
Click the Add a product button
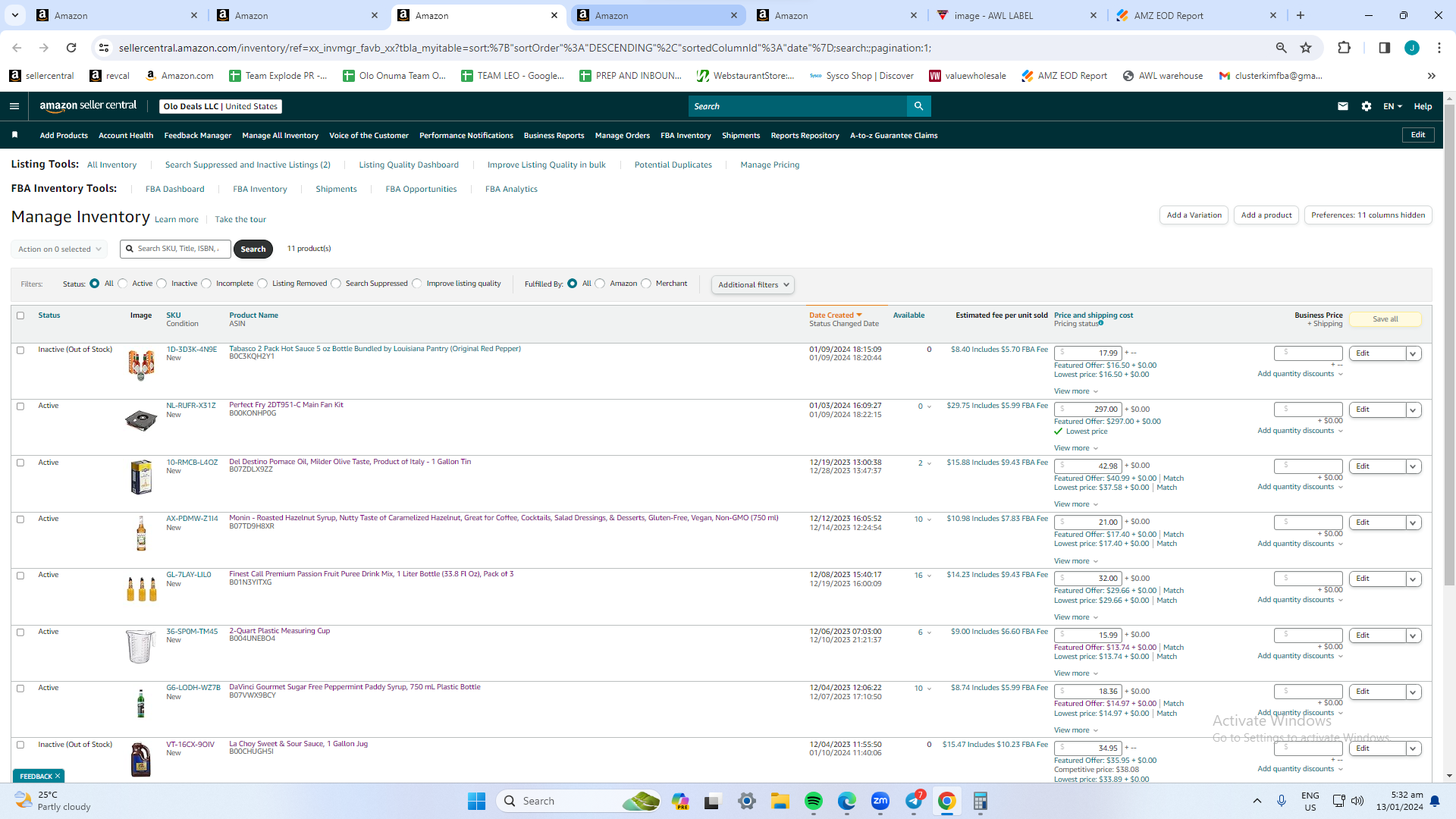1266,215
